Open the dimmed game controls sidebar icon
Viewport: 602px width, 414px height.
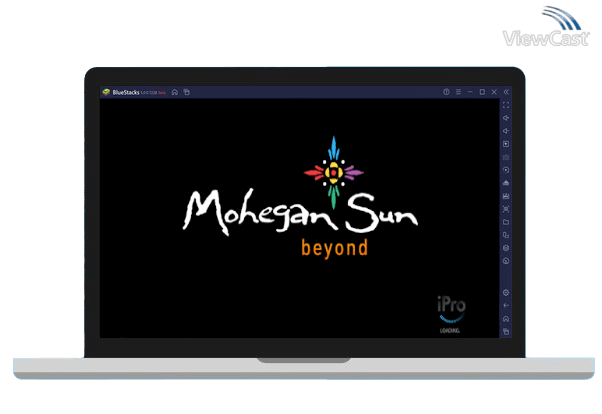pyautogui.click(x=506, y=157)
